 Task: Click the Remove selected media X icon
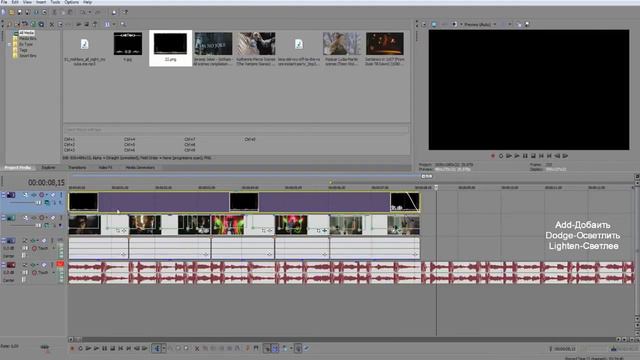52,24
